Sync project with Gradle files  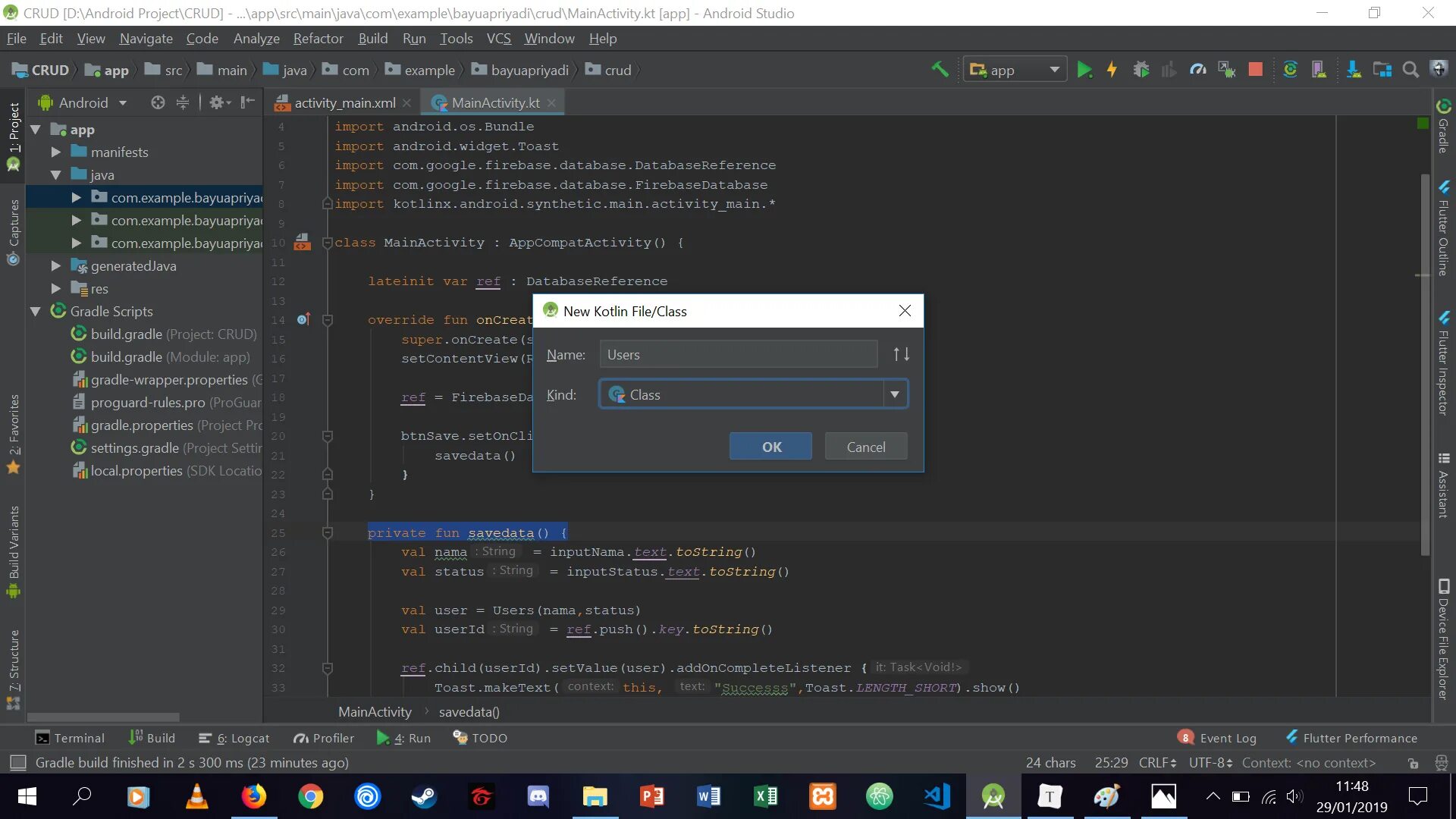(x=1289, y=69)
